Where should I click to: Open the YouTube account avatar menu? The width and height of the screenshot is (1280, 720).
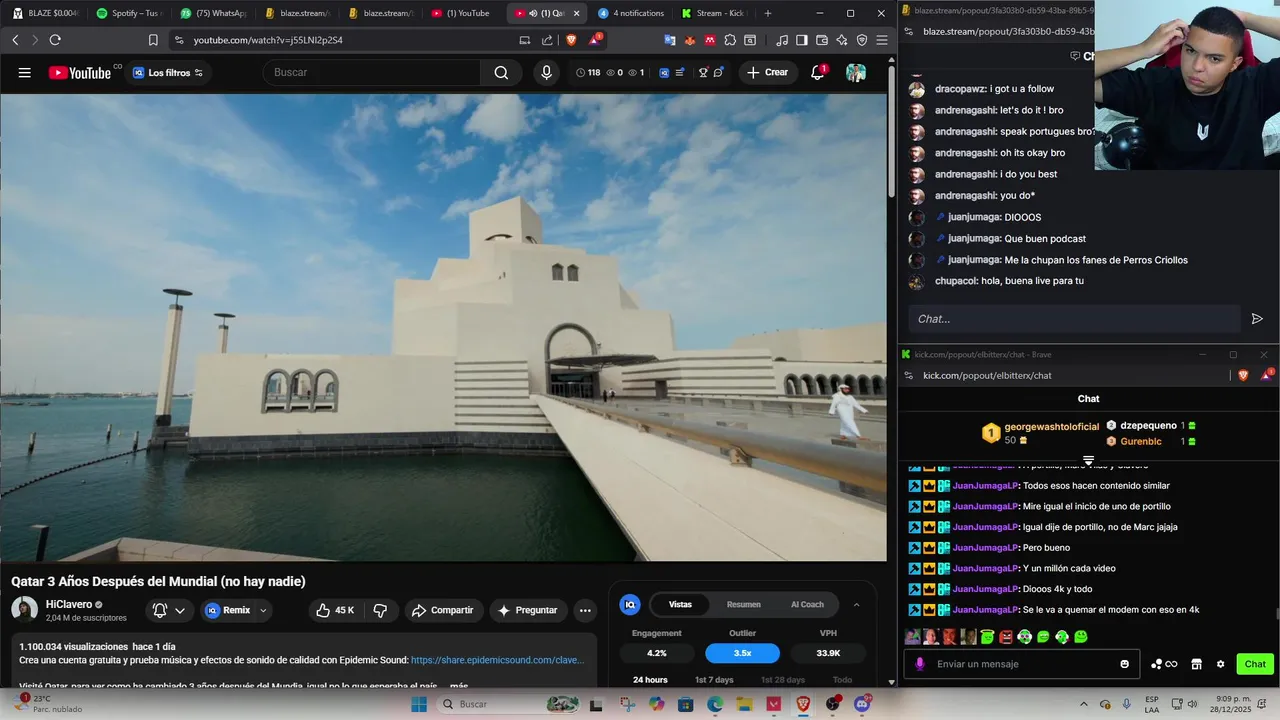[x=856, y=73]
